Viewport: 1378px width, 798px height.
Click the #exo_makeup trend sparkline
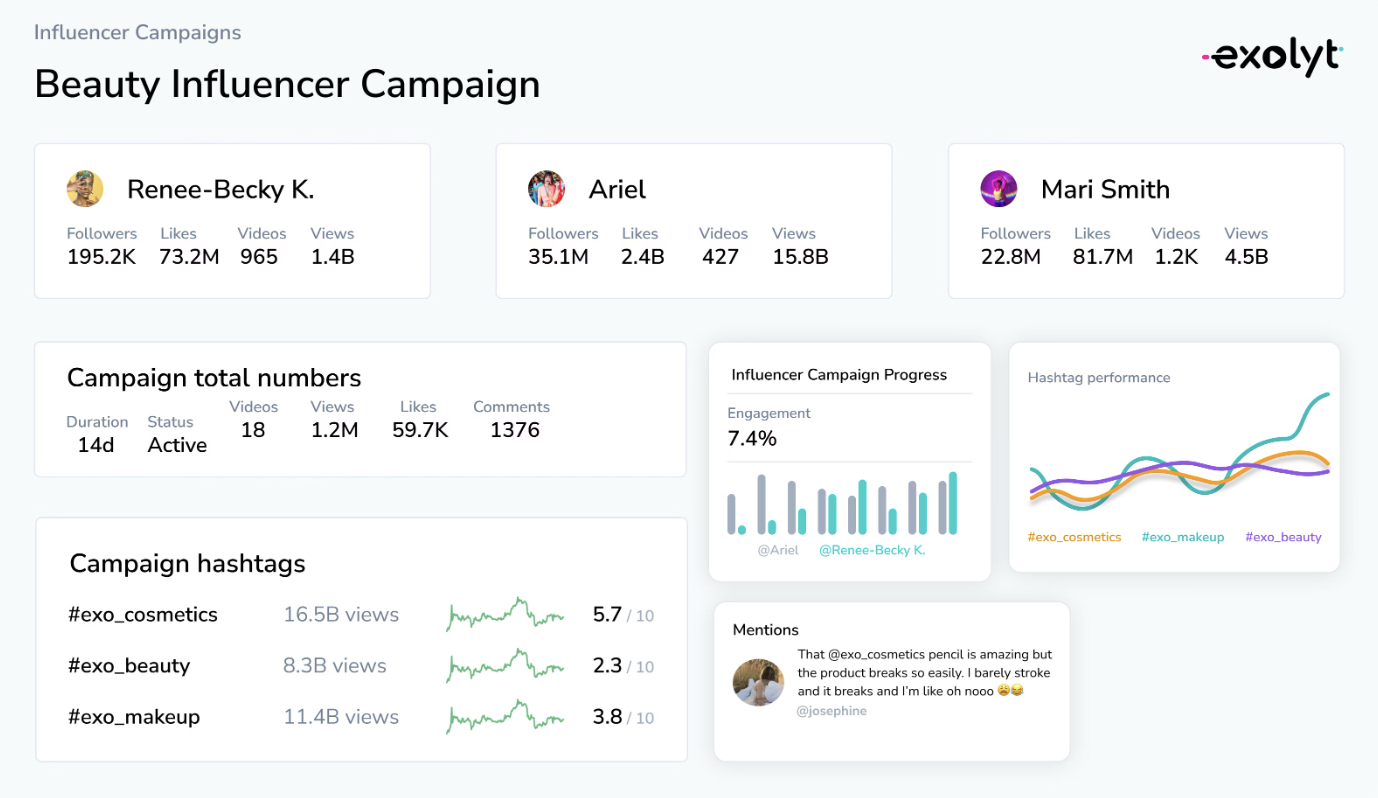[505, 717]
